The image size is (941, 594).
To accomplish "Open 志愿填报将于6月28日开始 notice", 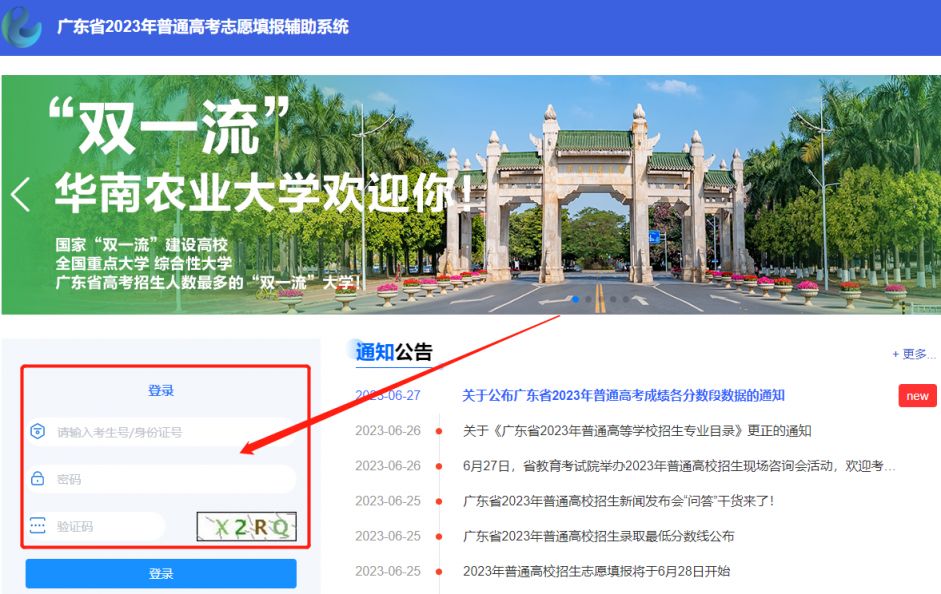I will pyautogui.click(x=596, y=571).
